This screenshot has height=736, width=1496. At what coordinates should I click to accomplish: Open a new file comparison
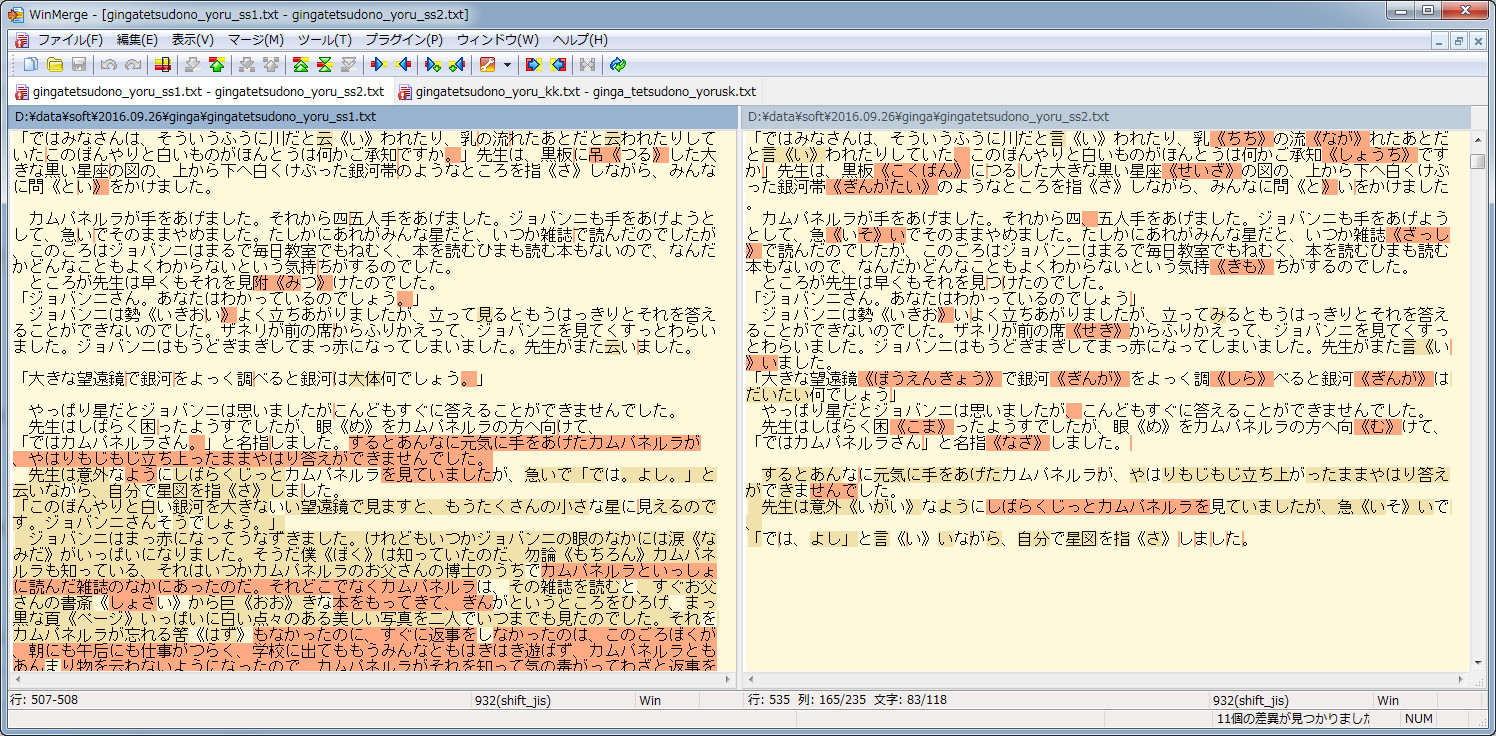[30, 64]
